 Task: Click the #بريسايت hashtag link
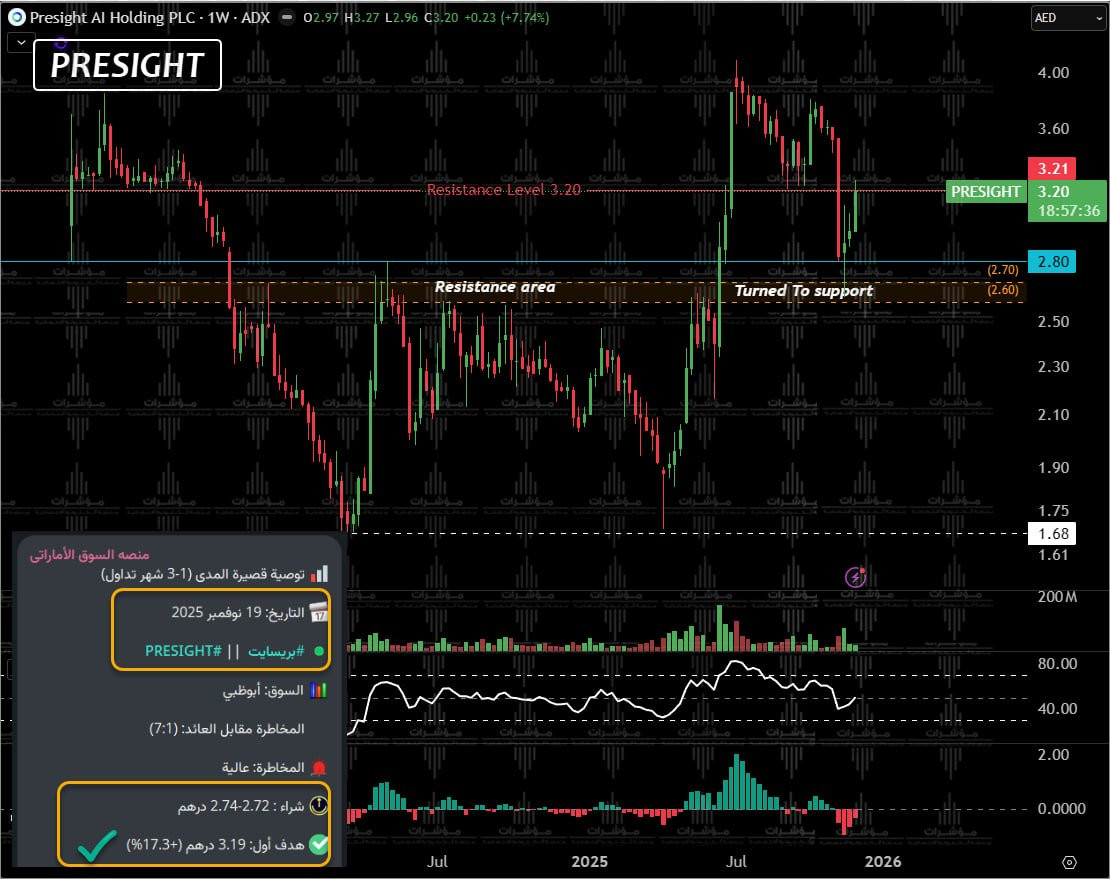276,651
